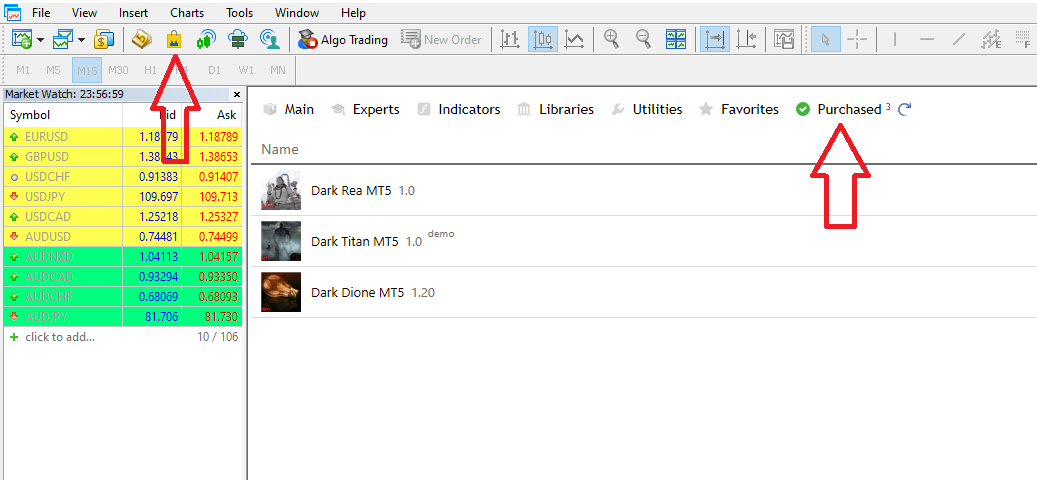Open the Market shopping bag icon
Viewport: 1037px width, 480px height.
(174, 40)
